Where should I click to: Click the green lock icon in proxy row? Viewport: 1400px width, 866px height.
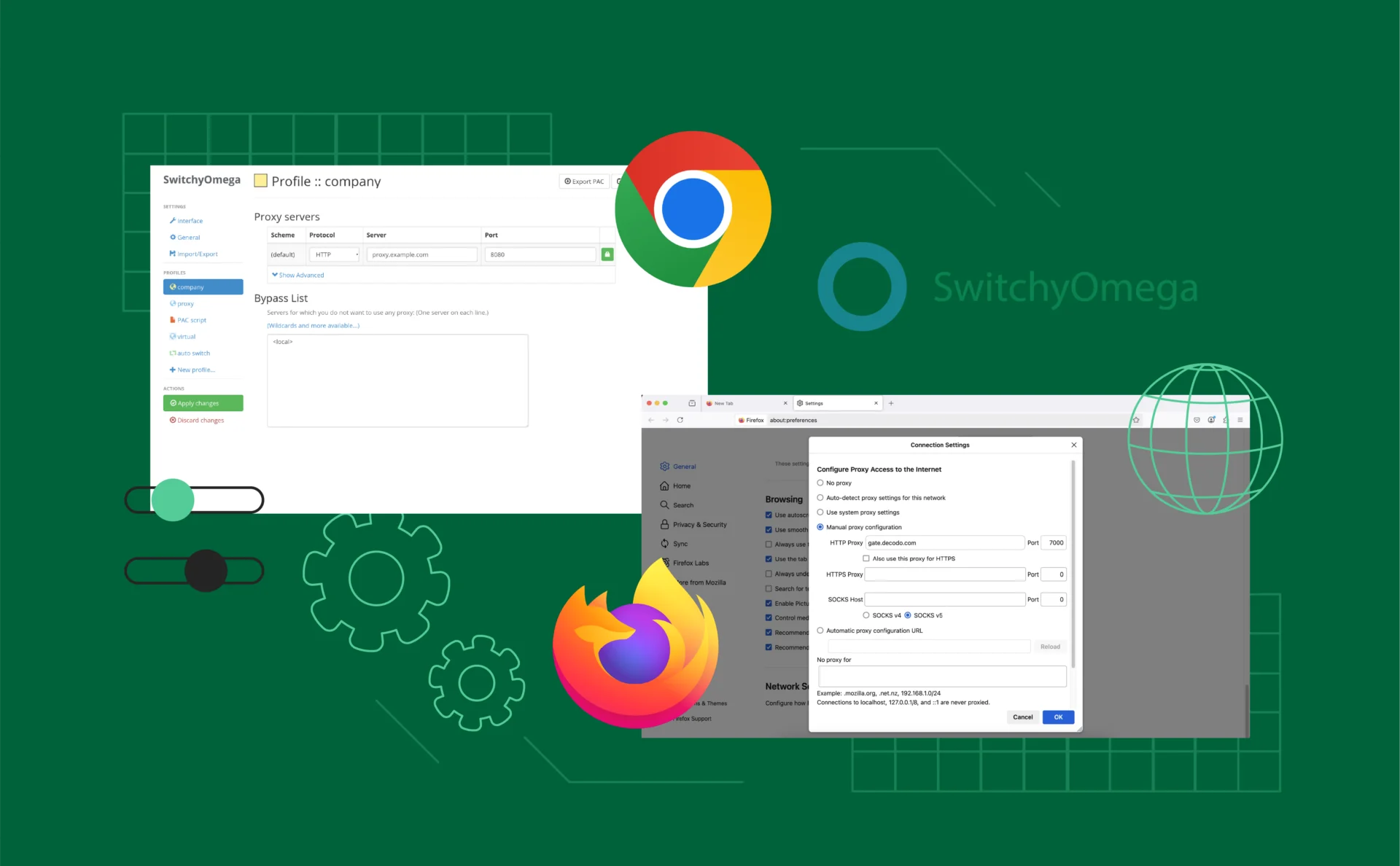pos(607,254)
